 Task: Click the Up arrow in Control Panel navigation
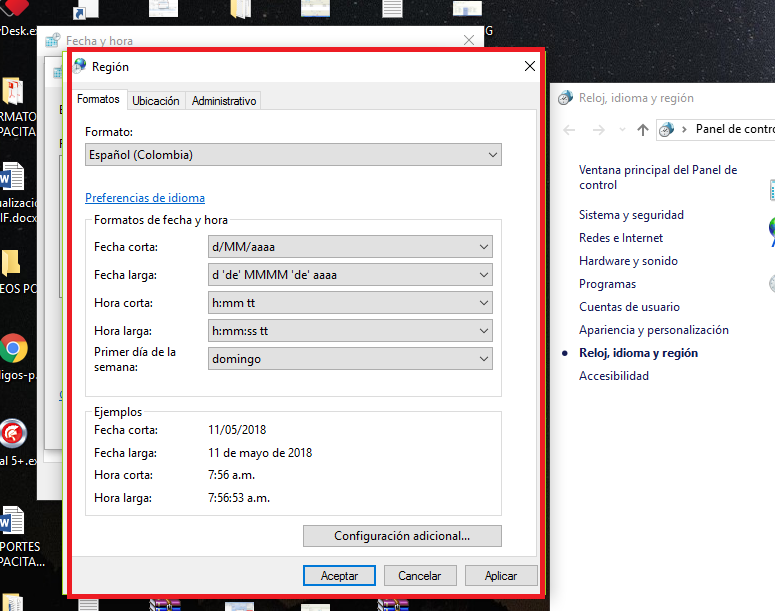tap(643, 130)
